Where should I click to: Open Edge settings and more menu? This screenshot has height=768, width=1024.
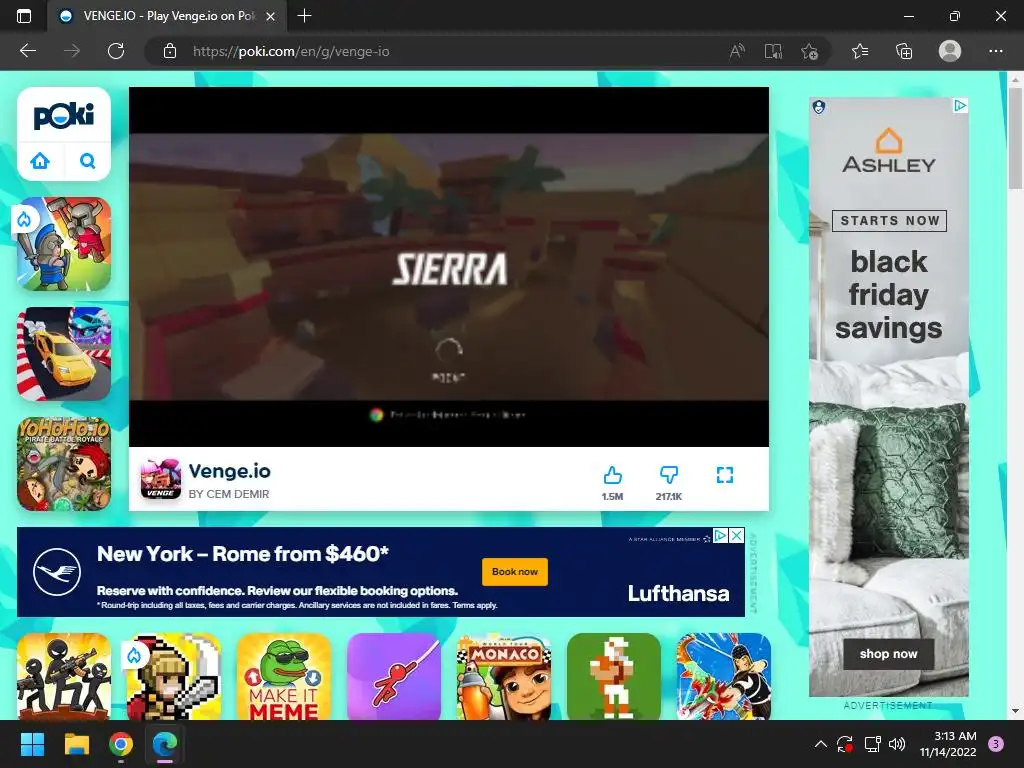(x=995, y=51)
